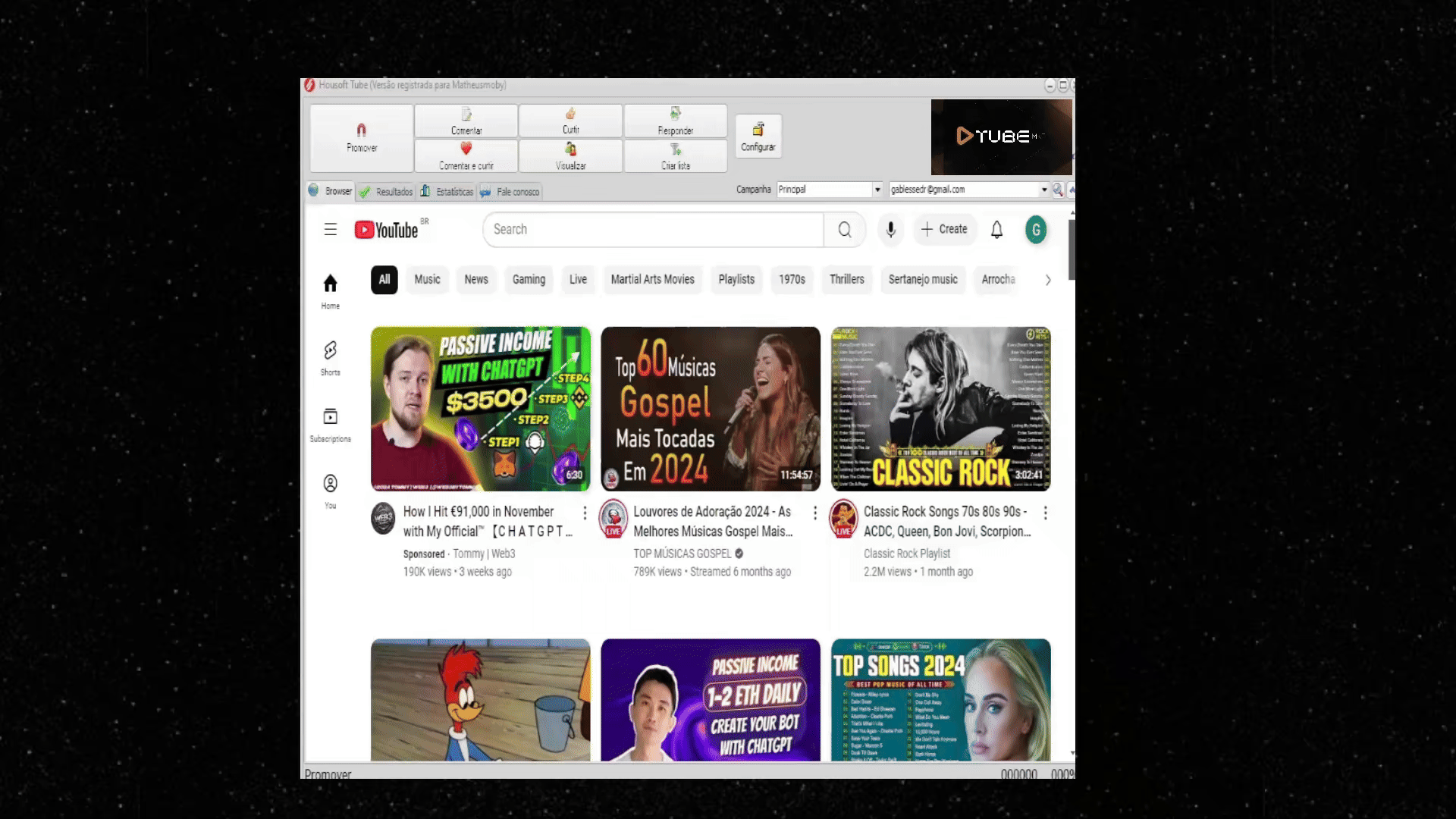Click the YouTube search magnifier button
The image size is (1456, 819).
click(x=845, y=230)
